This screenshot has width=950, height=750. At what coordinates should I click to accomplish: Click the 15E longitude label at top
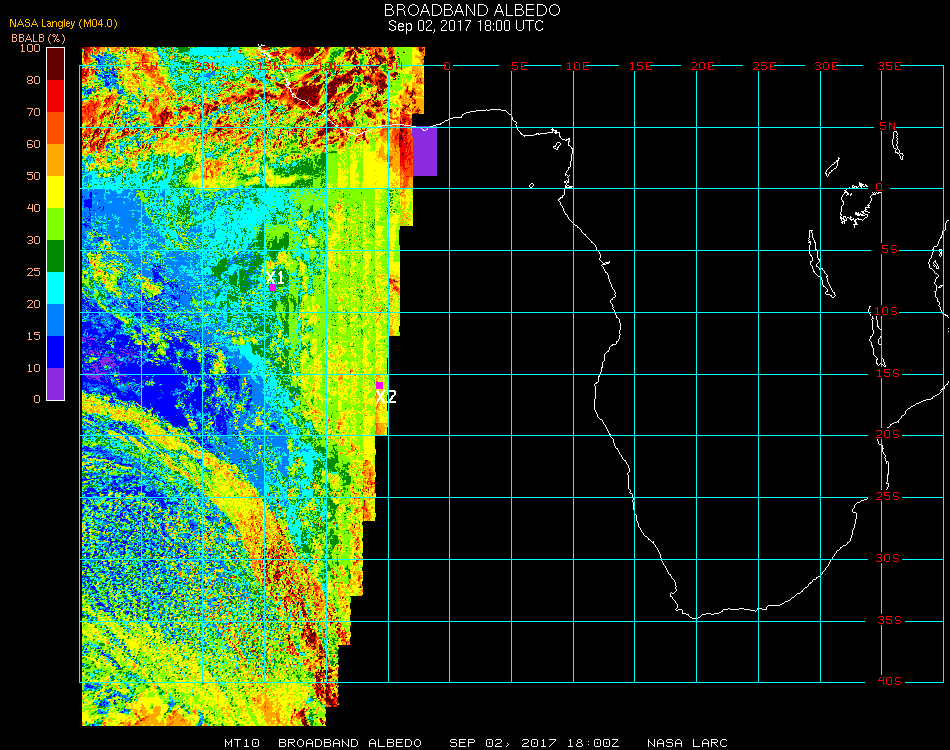tap(640, 66)
